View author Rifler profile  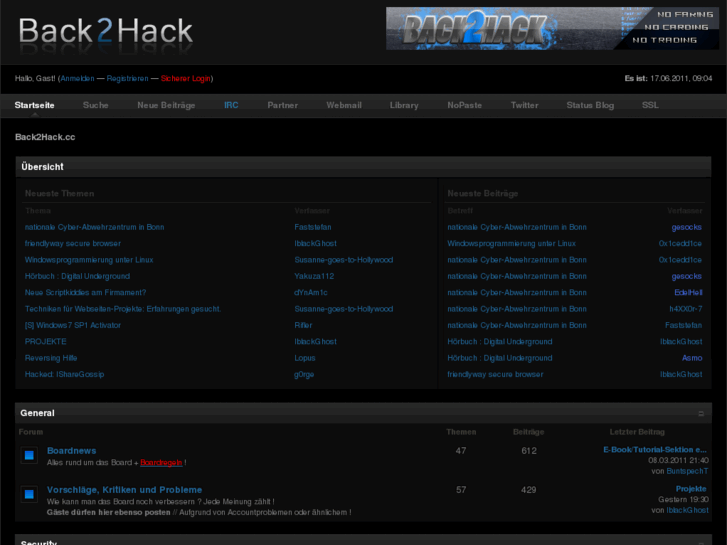pyautogui.click(x=303, y=325)
